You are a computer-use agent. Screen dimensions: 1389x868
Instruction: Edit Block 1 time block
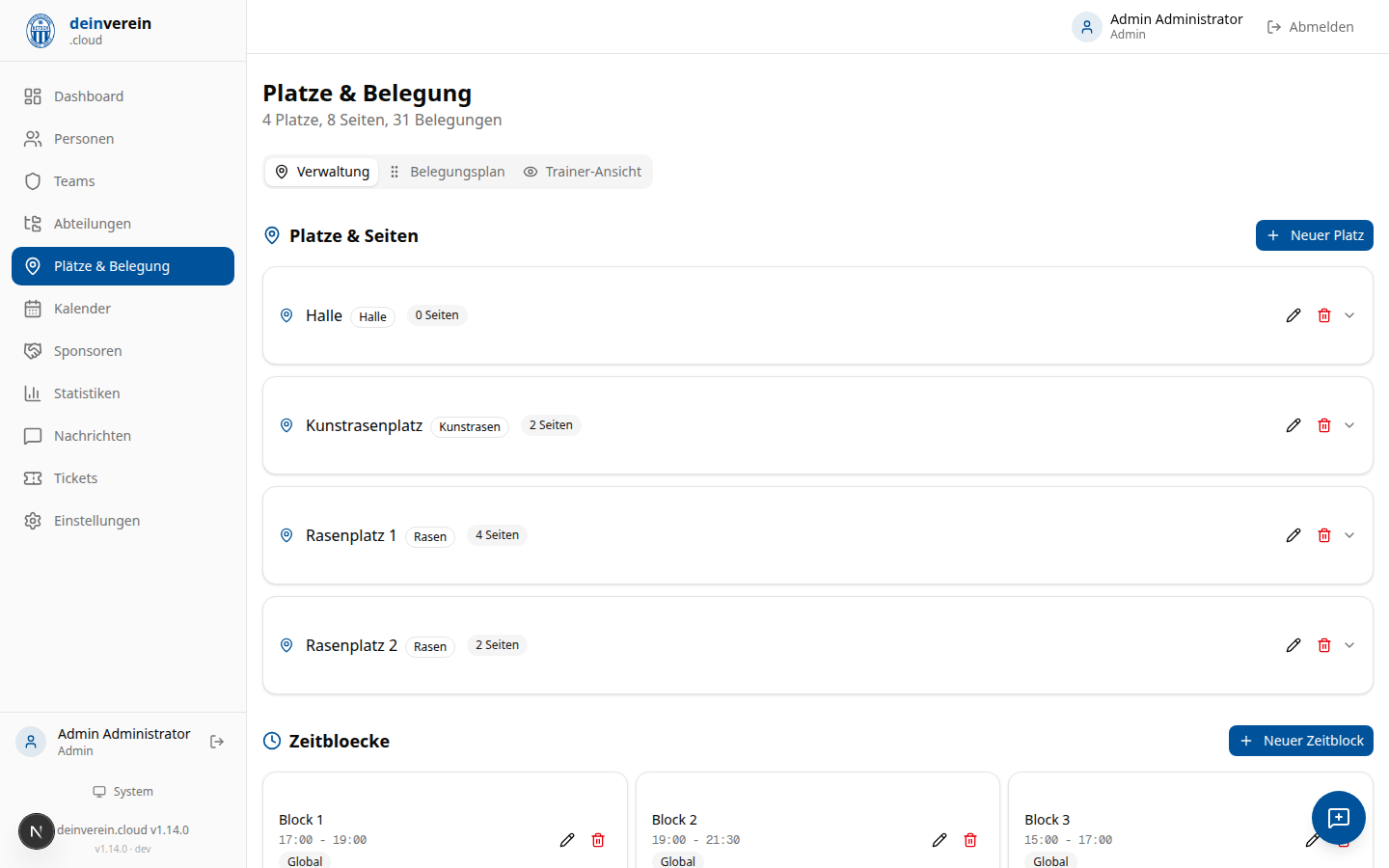(567, 840)
